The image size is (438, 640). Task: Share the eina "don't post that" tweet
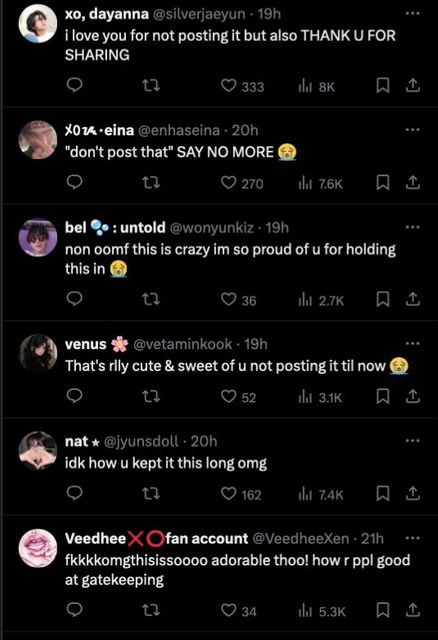413,182
